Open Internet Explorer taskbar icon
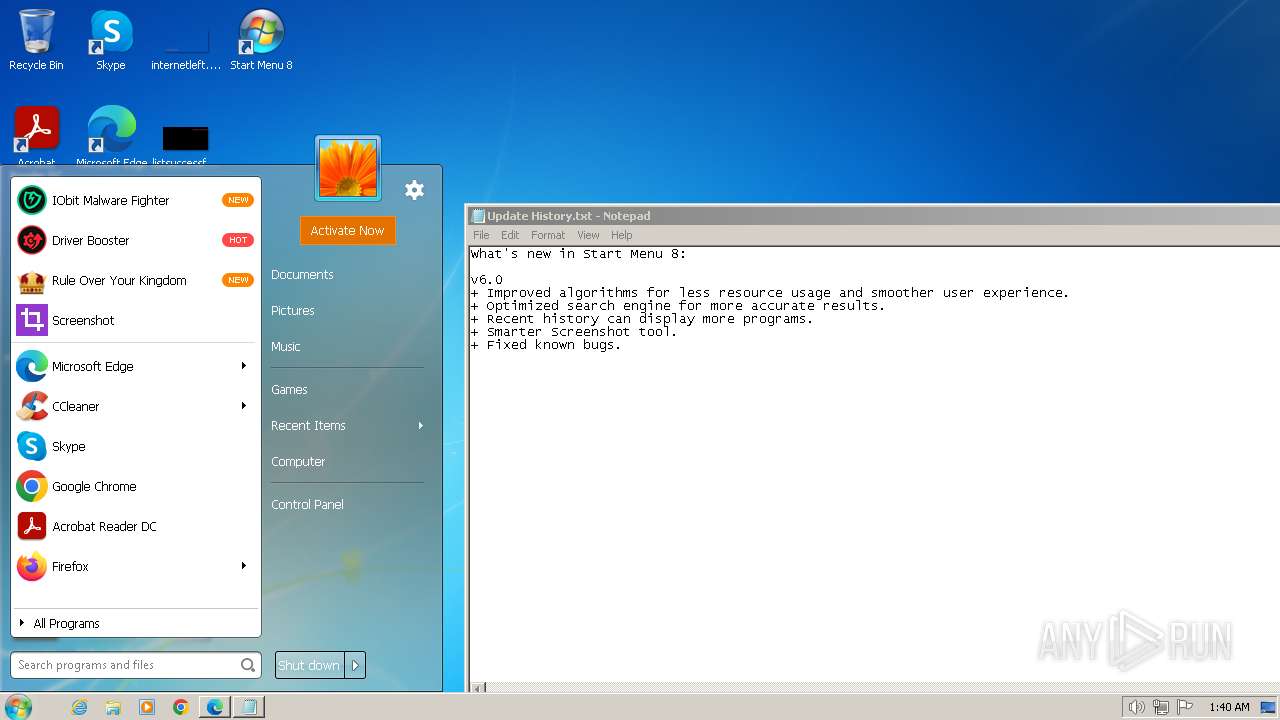1280x720 pixels. [80, 707]
